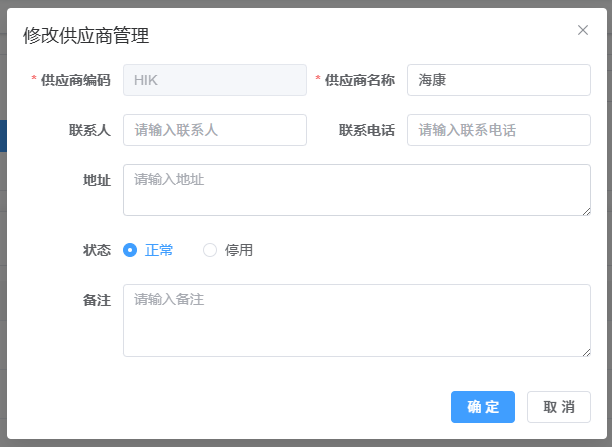The image size is (612, 447).
Task: Focus the 供应商名称 field containing 海康
Action: click(x=498, y=80)
